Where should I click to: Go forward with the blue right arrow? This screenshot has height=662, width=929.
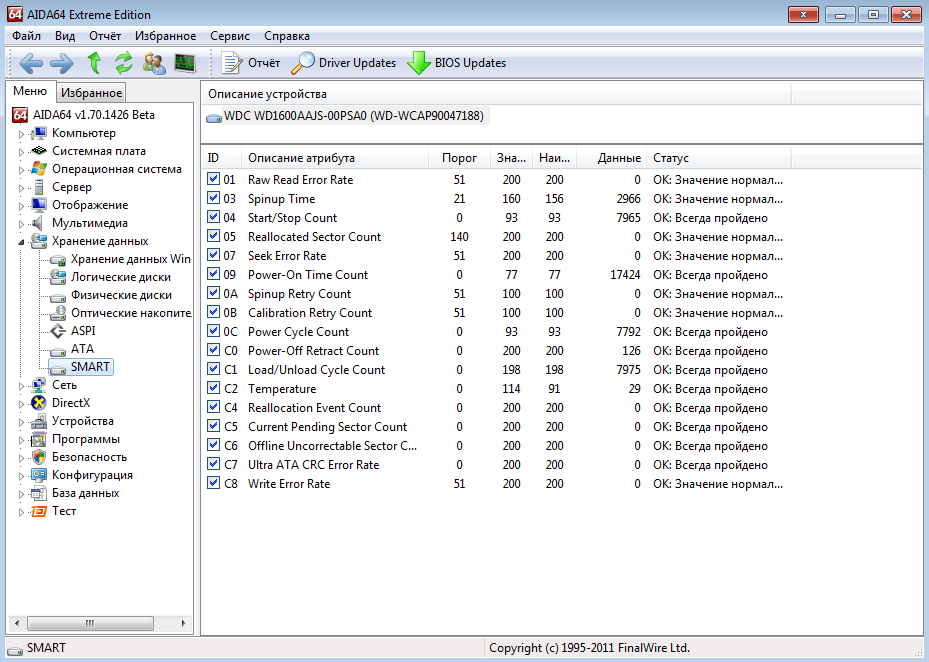pyautogui.click(x=62, y=63)
